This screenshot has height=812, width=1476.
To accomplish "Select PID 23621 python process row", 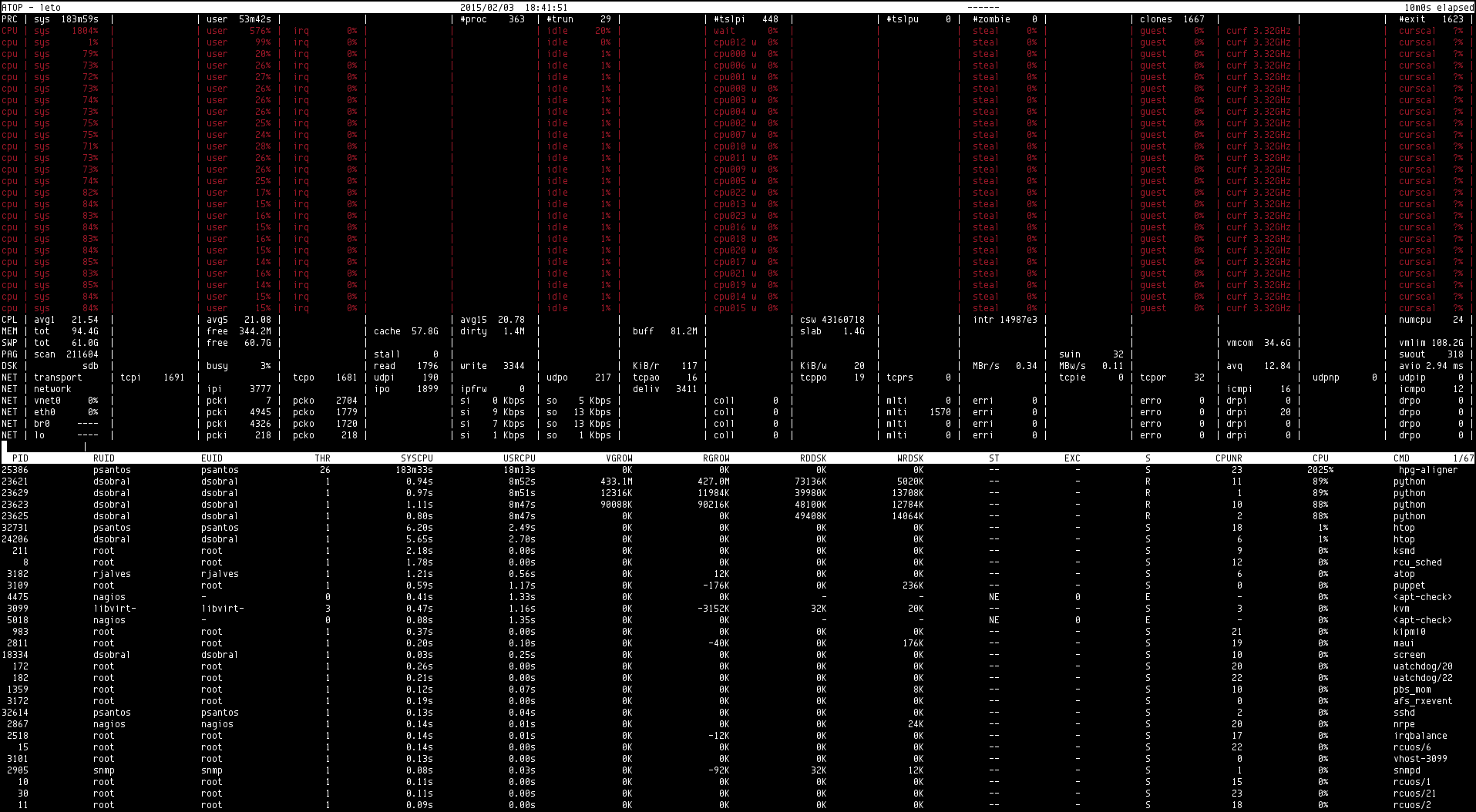I will pyautogui.click(x=738, y=481).
